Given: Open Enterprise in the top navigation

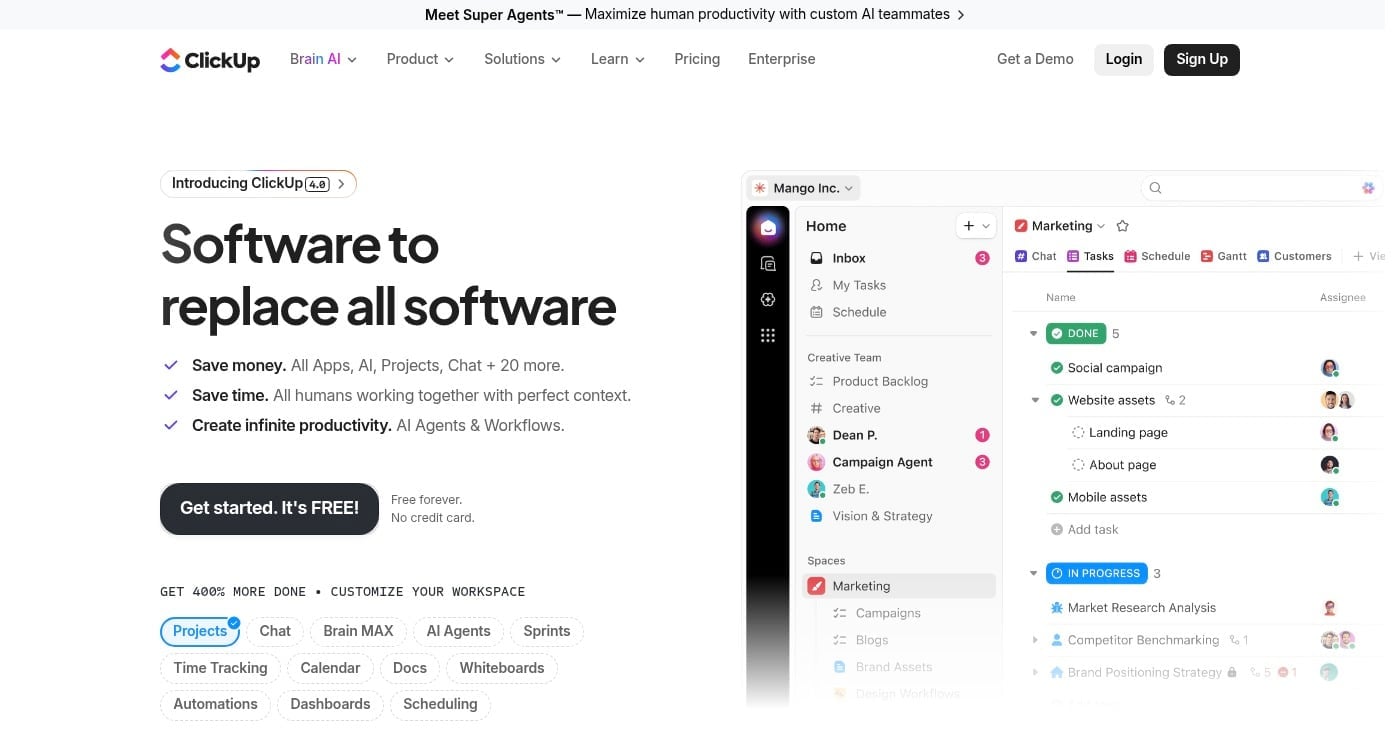Looking at the screenshot, I should (782, 59).
